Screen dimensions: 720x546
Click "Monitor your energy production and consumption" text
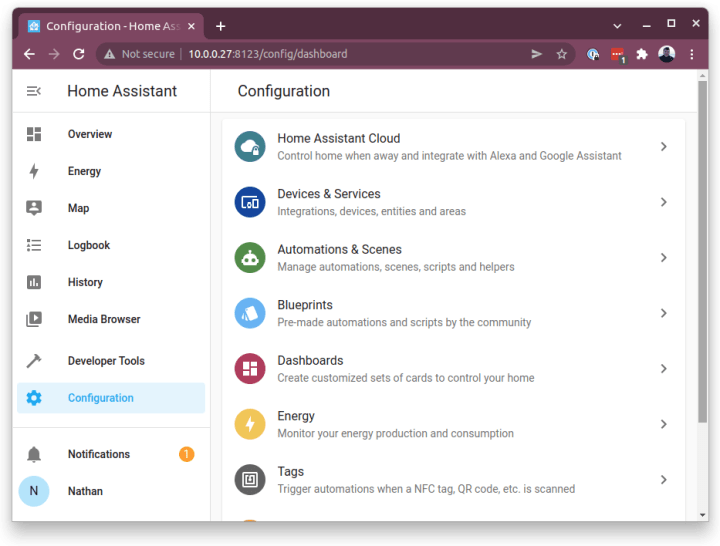(x=395, y=433)
